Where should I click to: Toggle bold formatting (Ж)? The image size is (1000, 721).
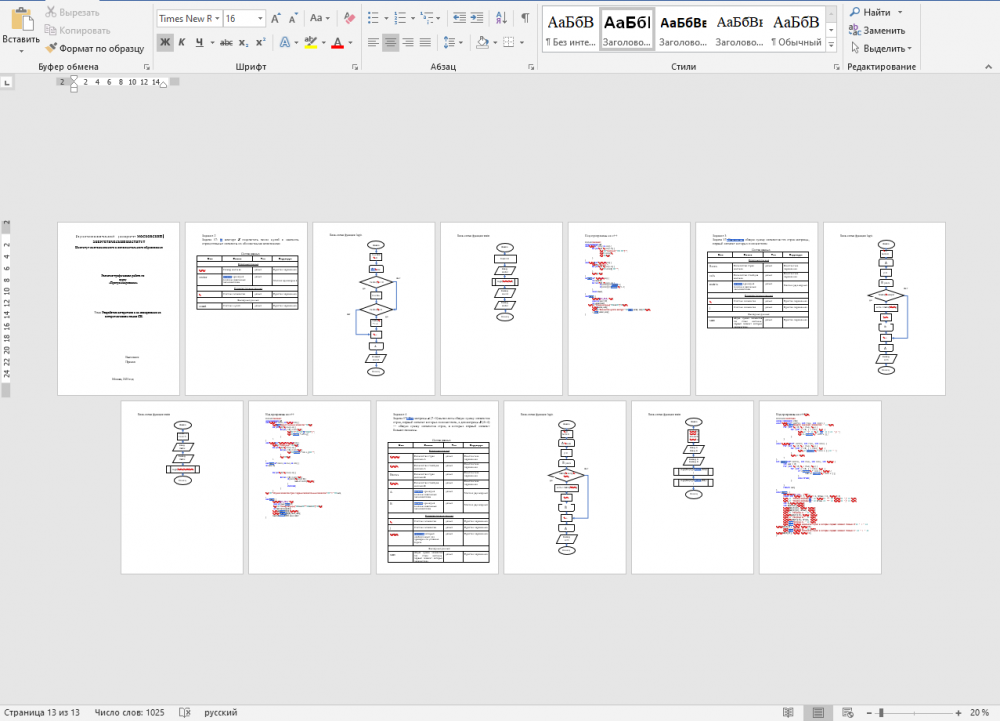click(x=165, y=42)
